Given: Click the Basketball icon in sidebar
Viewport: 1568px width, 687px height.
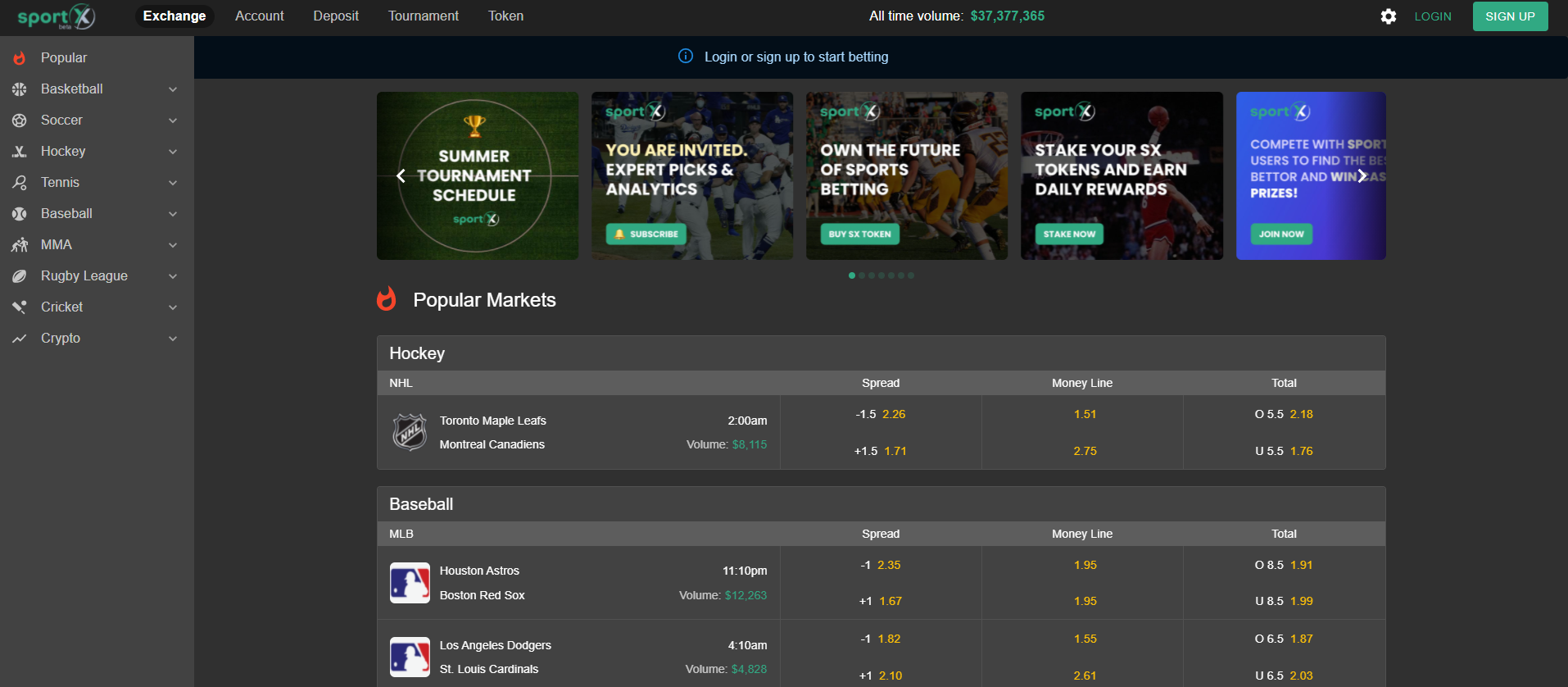Looking at the screenshot, I should click(20, 89).
